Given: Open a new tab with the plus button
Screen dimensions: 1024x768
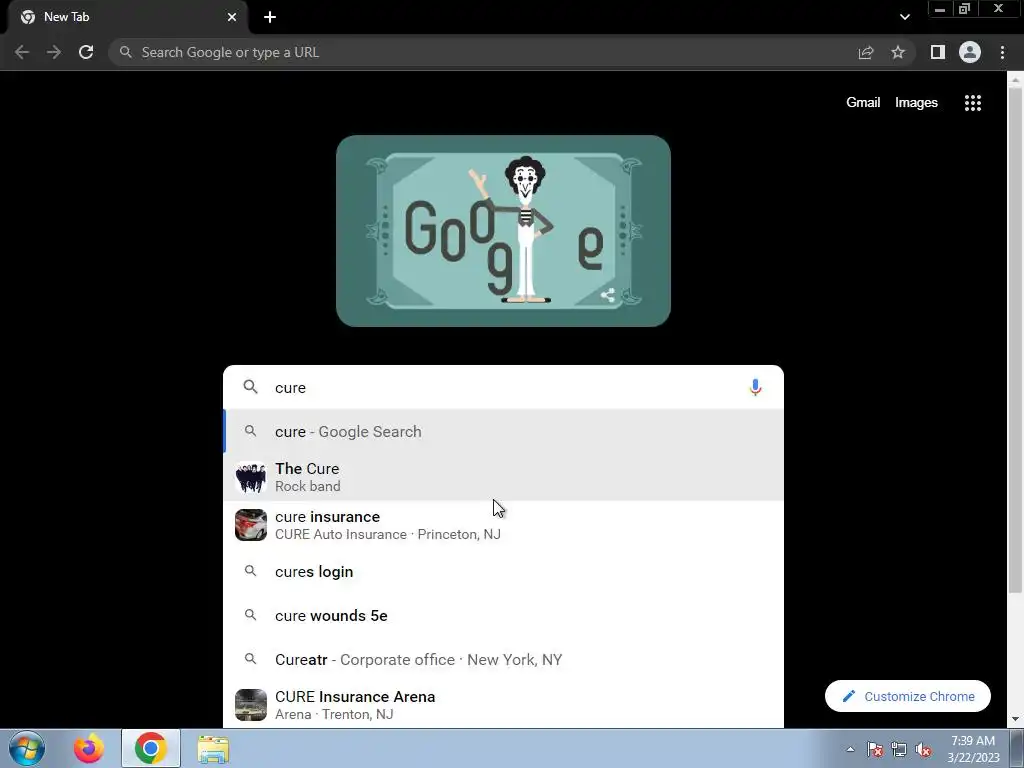Looking at the screenshot, I should (x=270, y=17).
